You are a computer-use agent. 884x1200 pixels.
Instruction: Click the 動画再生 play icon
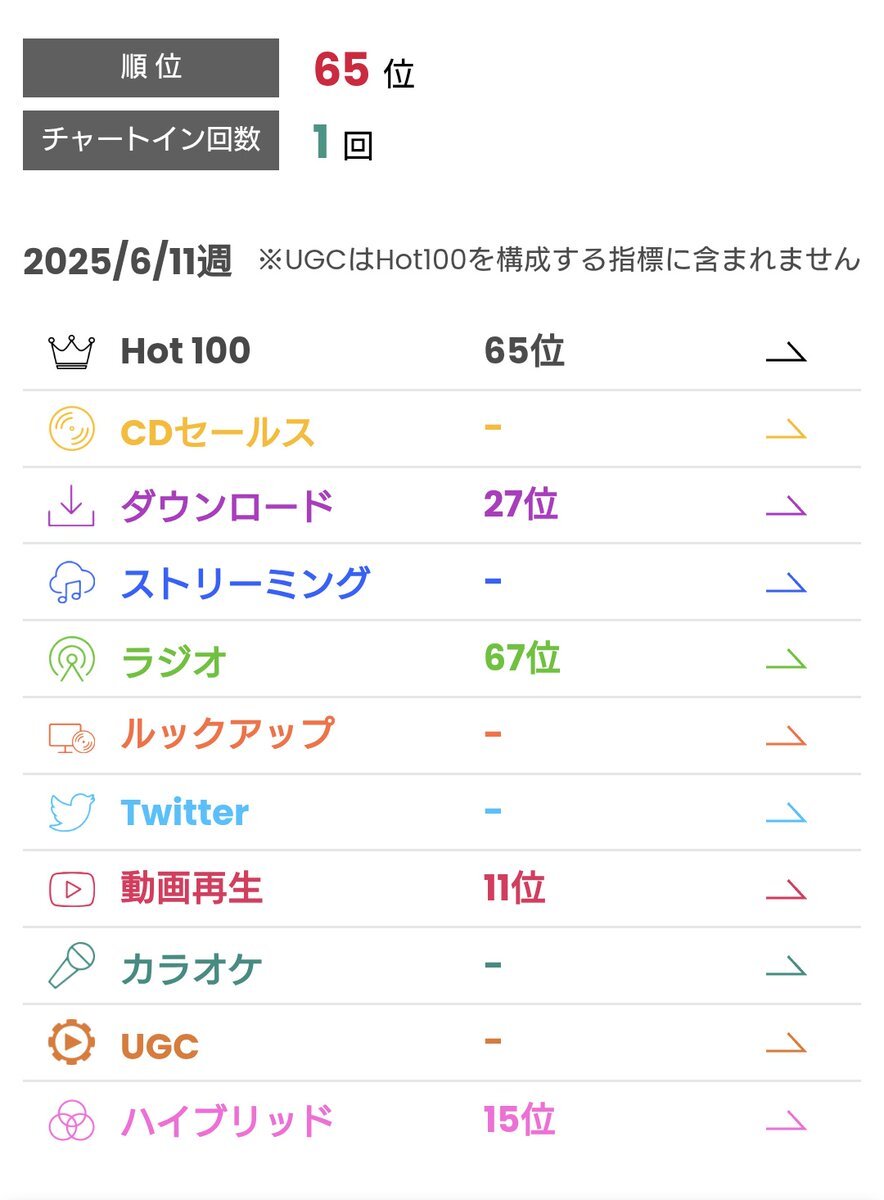[x=72, y=889]
